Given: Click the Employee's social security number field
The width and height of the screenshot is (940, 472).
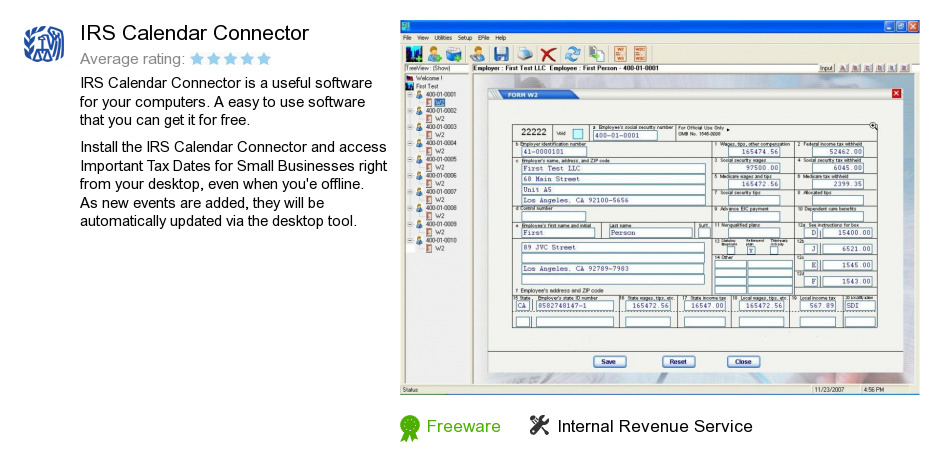Looking at the screenshot, I should (625, 136).
